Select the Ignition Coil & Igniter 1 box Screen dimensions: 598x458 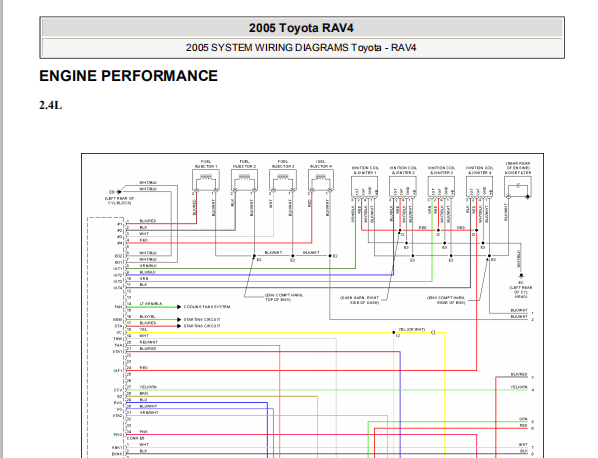click(x=365, y=187)
